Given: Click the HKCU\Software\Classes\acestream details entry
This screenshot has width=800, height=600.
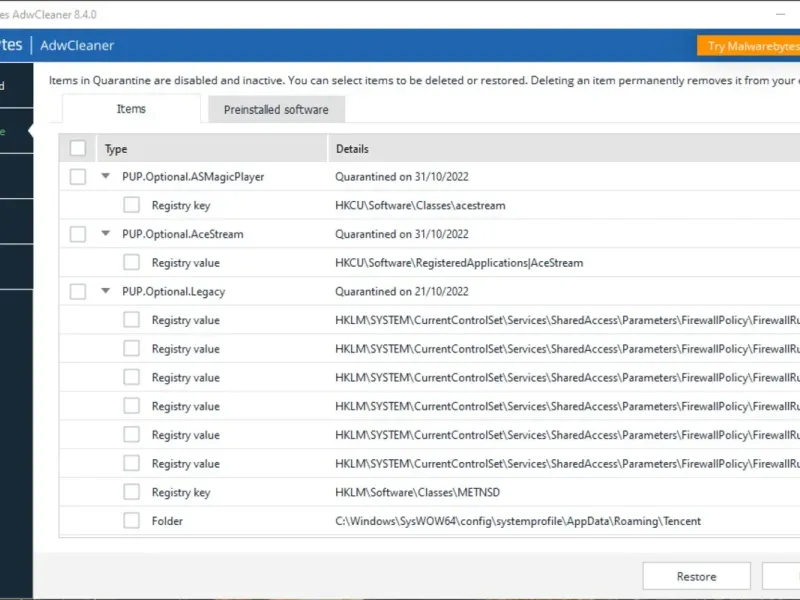Looking at the screenshot, I should click(420, 205).
